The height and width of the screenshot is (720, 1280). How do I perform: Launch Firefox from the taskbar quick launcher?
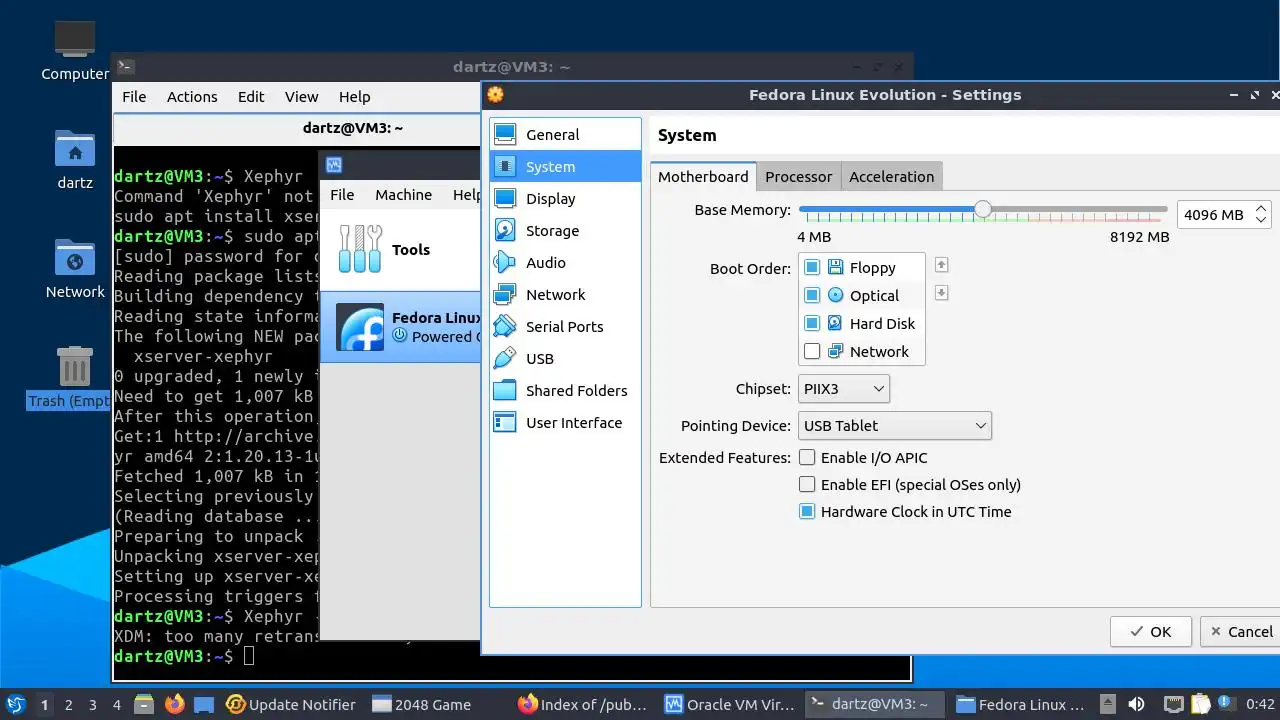[x=174, y=704]
